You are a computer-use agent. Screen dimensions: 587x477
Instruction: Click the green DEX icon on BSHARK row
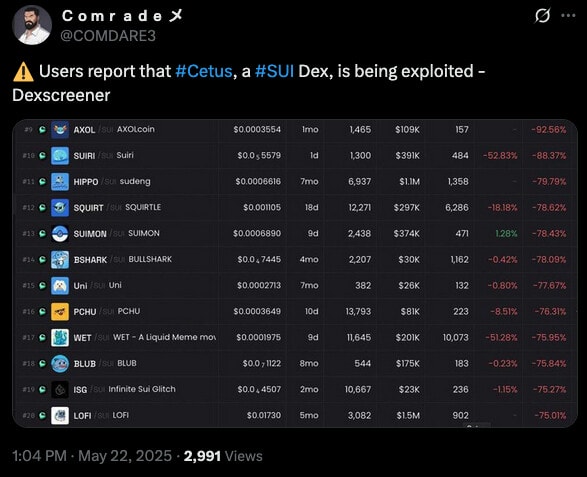point(43,259)
